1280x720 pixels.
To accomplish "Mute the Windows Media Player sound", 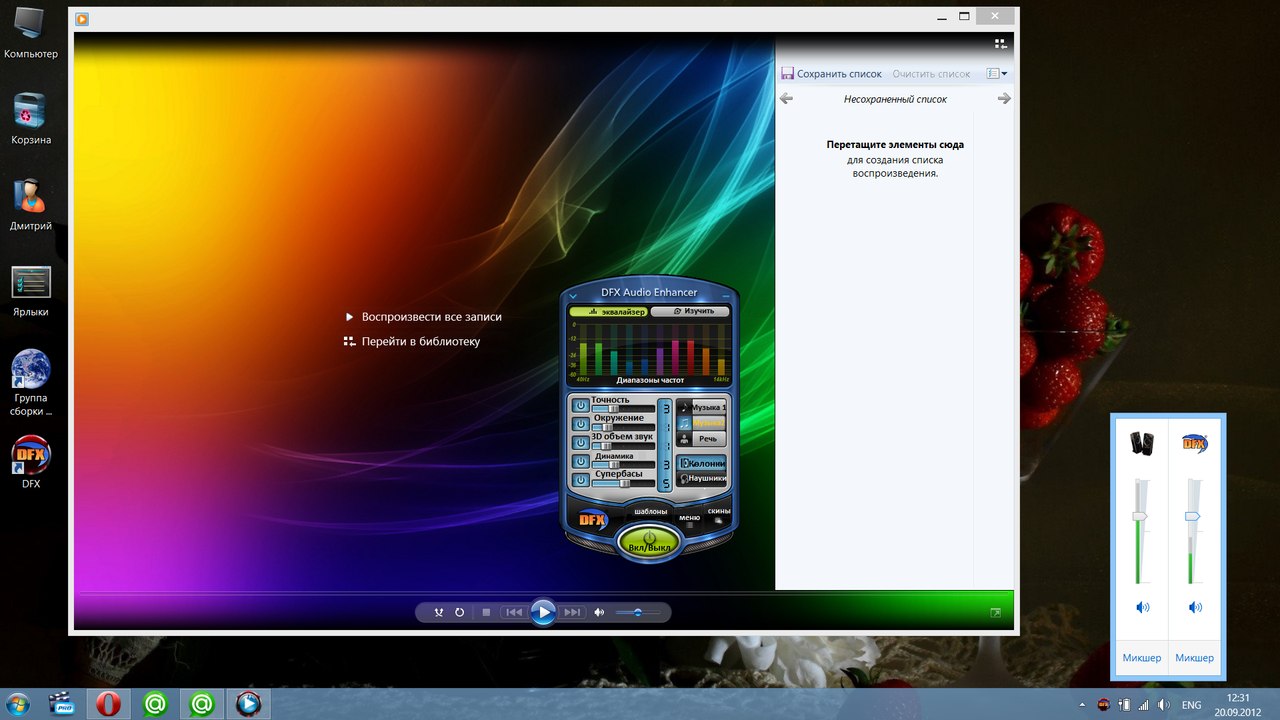I will click(x=599, y=612).
